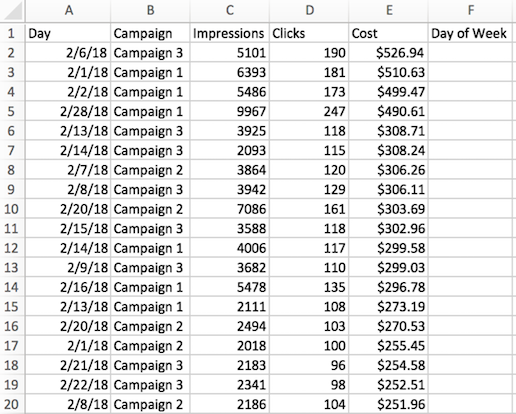Select row 5 header
Viewport: 516px width, 414px height.
12,111
